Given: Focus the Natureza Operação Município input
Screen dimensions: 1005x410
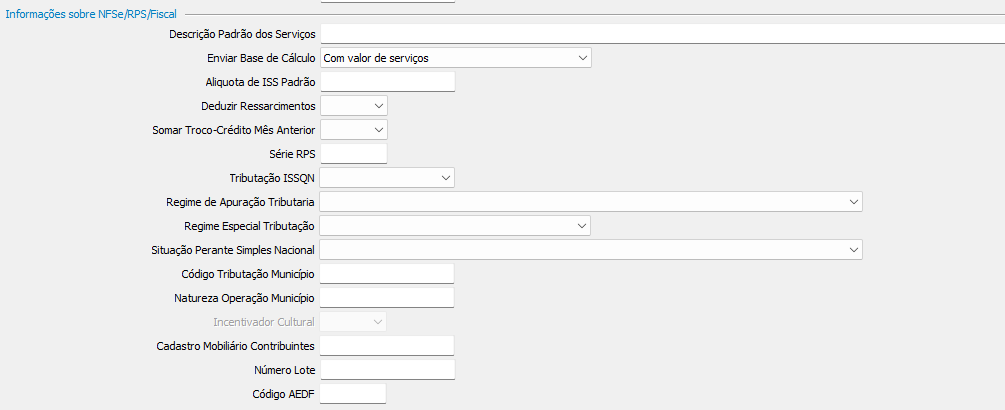Looking at the screenshot, I should coord(387,298).
